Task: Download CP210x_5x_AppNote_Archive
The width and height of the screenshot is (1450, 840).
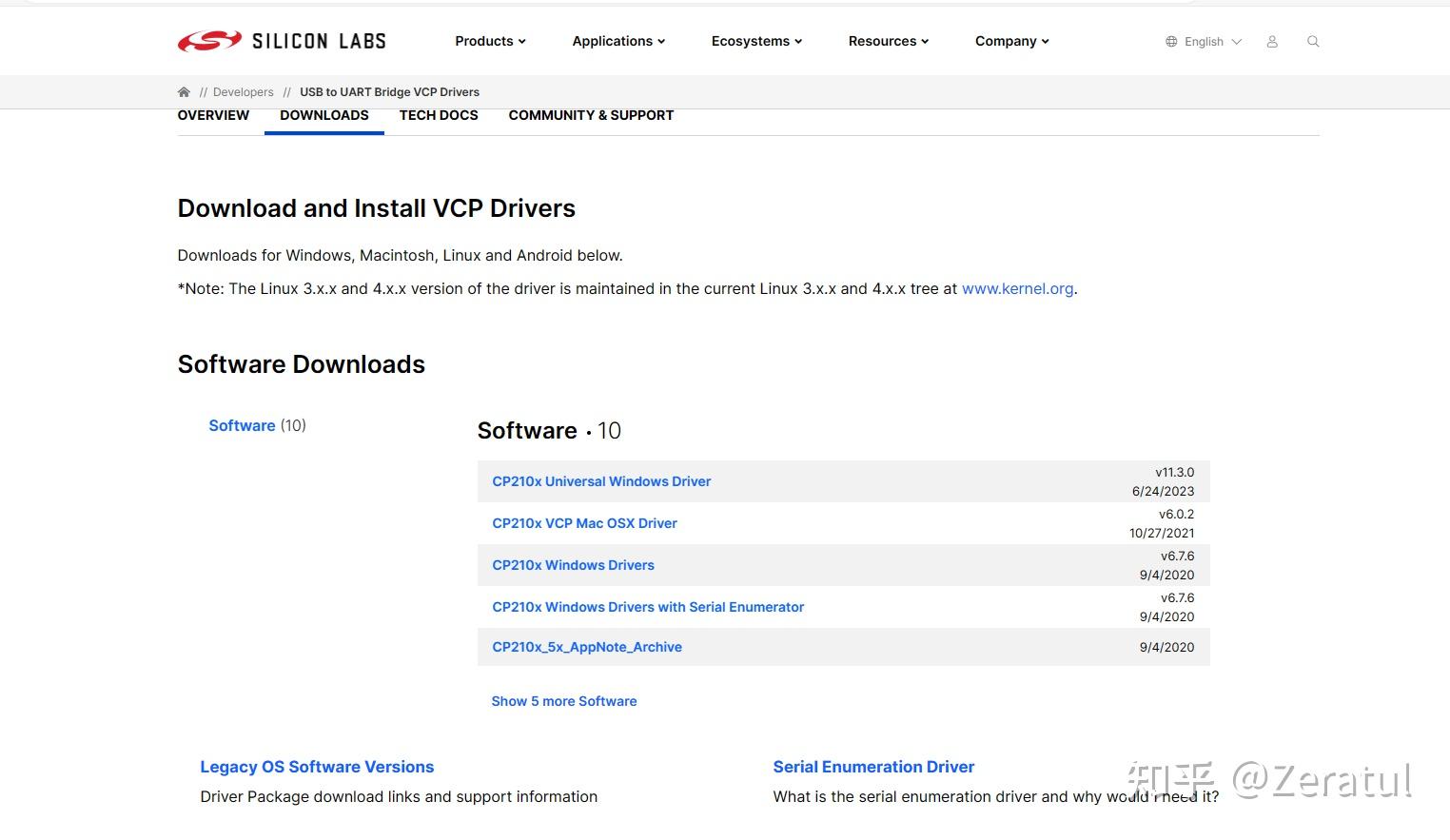Action: coord(587,647)
